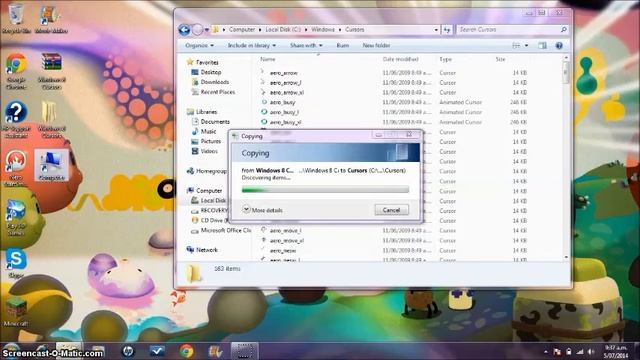Open HP icon on the taskbar
This screenshot has width=640, height=360.
(128, 351)
